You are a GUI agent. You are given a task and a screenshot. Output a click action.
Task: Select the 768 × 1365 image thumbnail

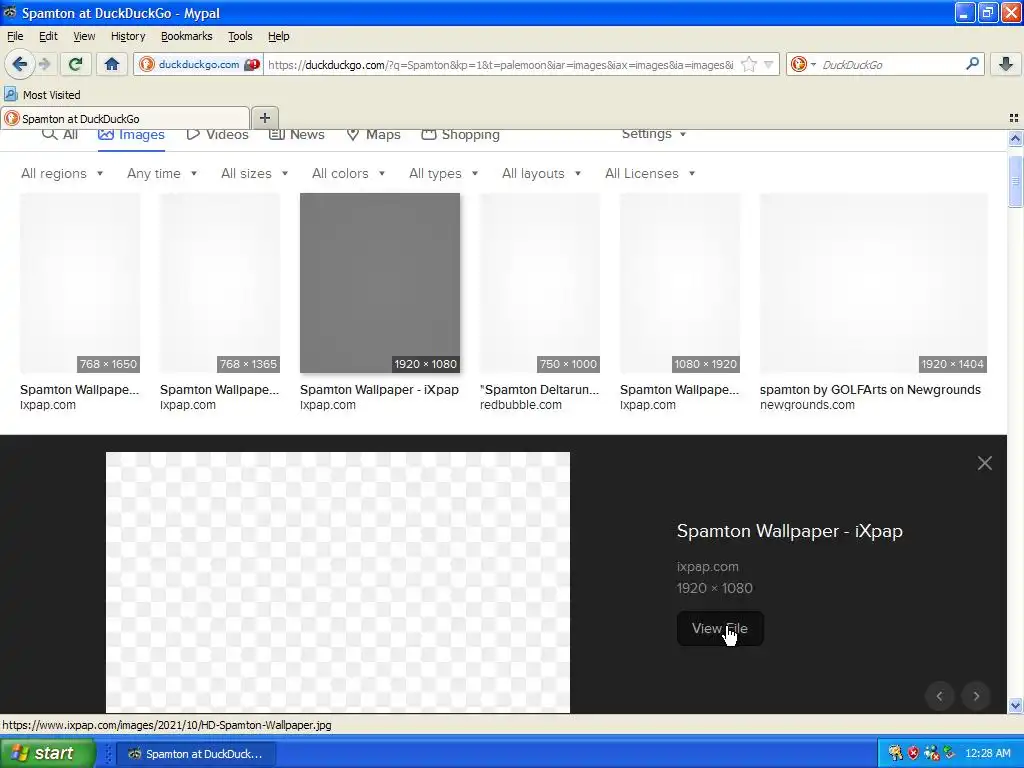219,283
